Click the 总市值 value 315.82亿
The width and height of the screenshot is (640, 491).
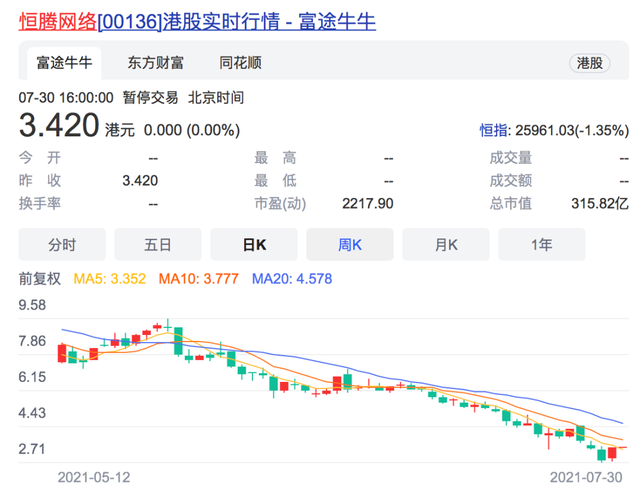pyautogui.click(x=600, y=203)
